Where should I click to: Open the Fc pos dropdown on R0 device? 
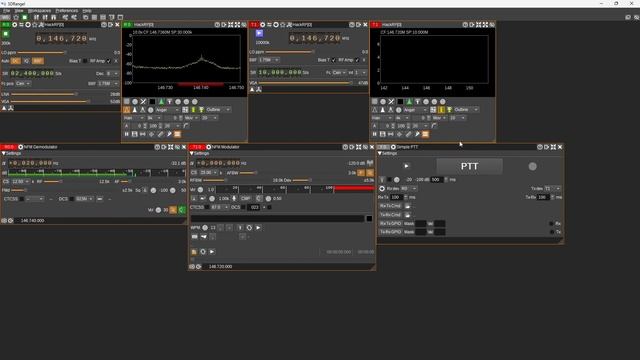click(23, 83)
